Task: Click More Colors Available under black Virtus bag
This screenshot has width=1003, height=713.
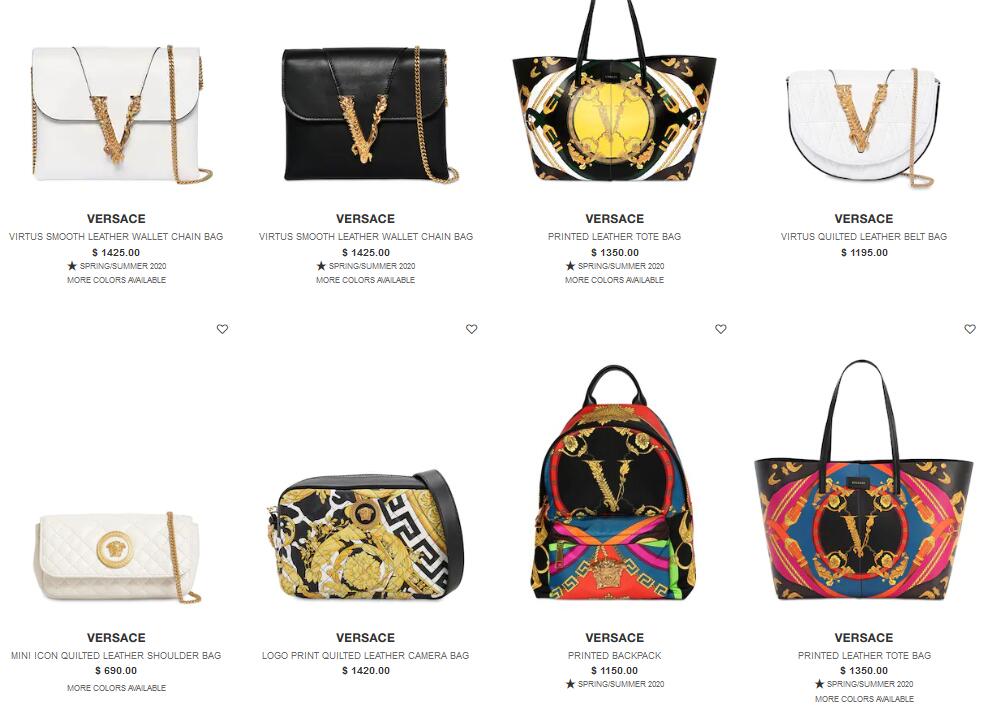Action: (x=365, y=280)
